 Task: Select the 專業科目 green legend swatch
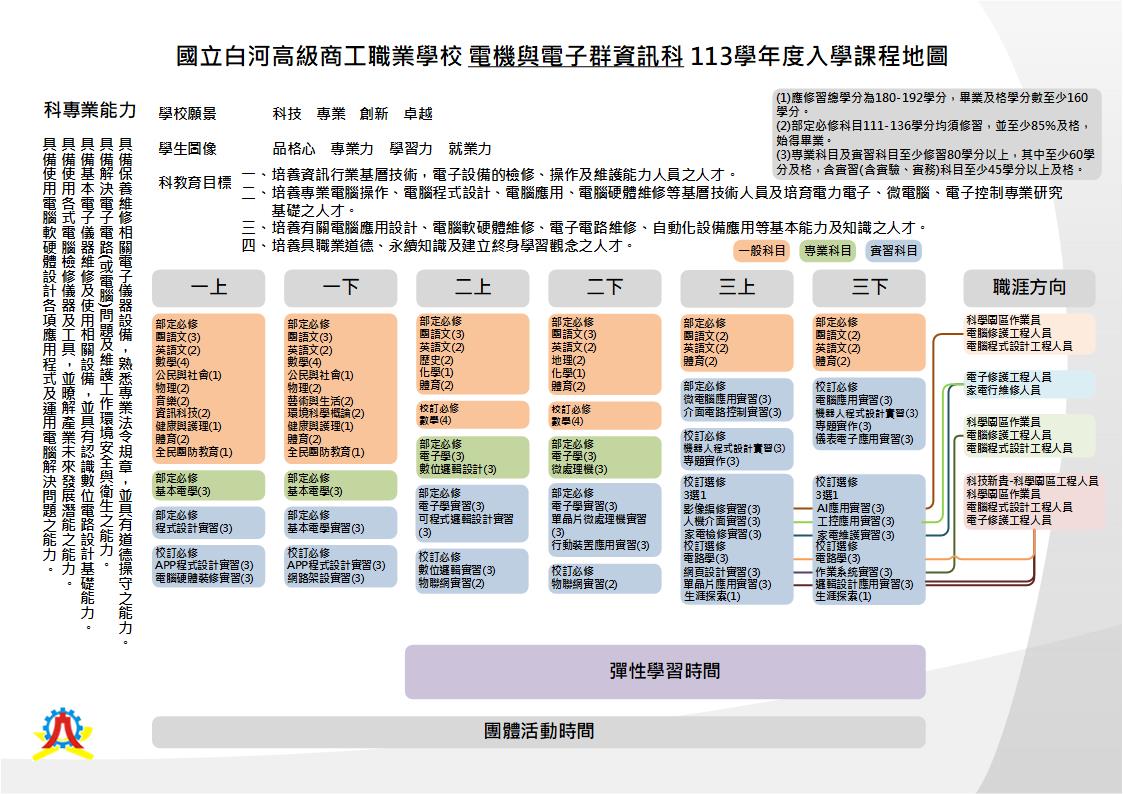pos(827,251)
